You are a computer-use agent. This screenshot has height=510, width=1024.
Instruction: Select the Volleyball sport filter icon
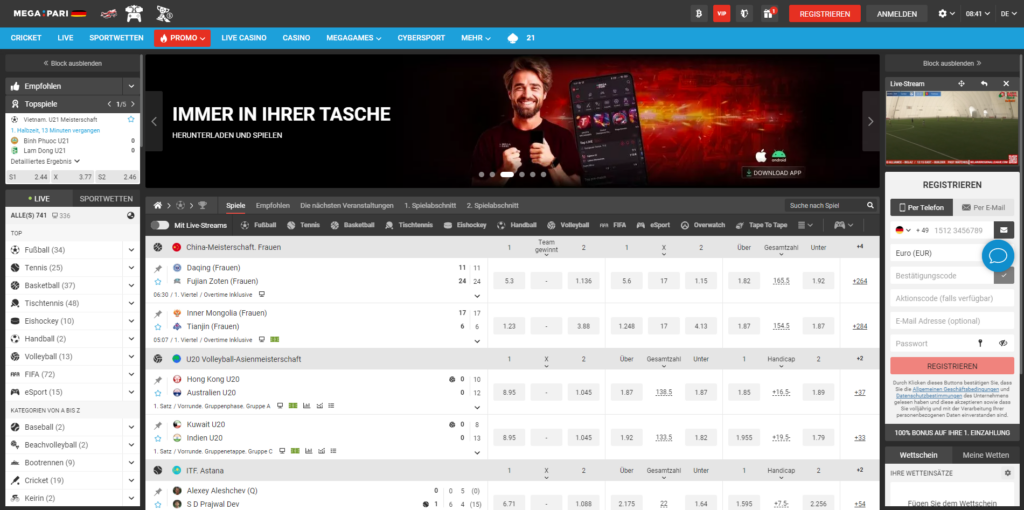click(553, 225)
